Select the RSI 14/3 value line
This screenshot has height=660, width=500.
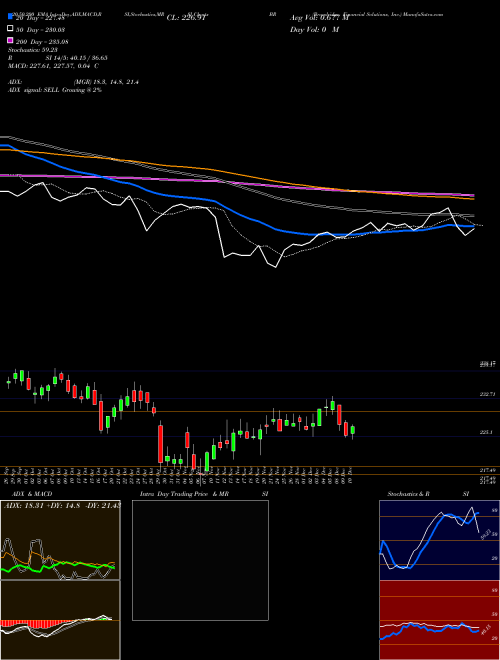coord(58,58)
